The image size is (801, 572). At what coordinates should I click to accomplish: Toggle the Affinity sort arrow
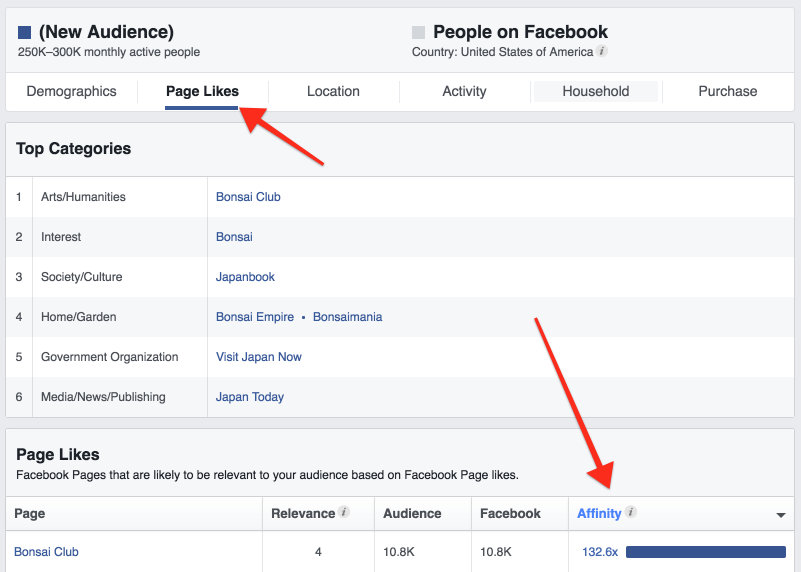pyautogui.click(x=781, y=515)
